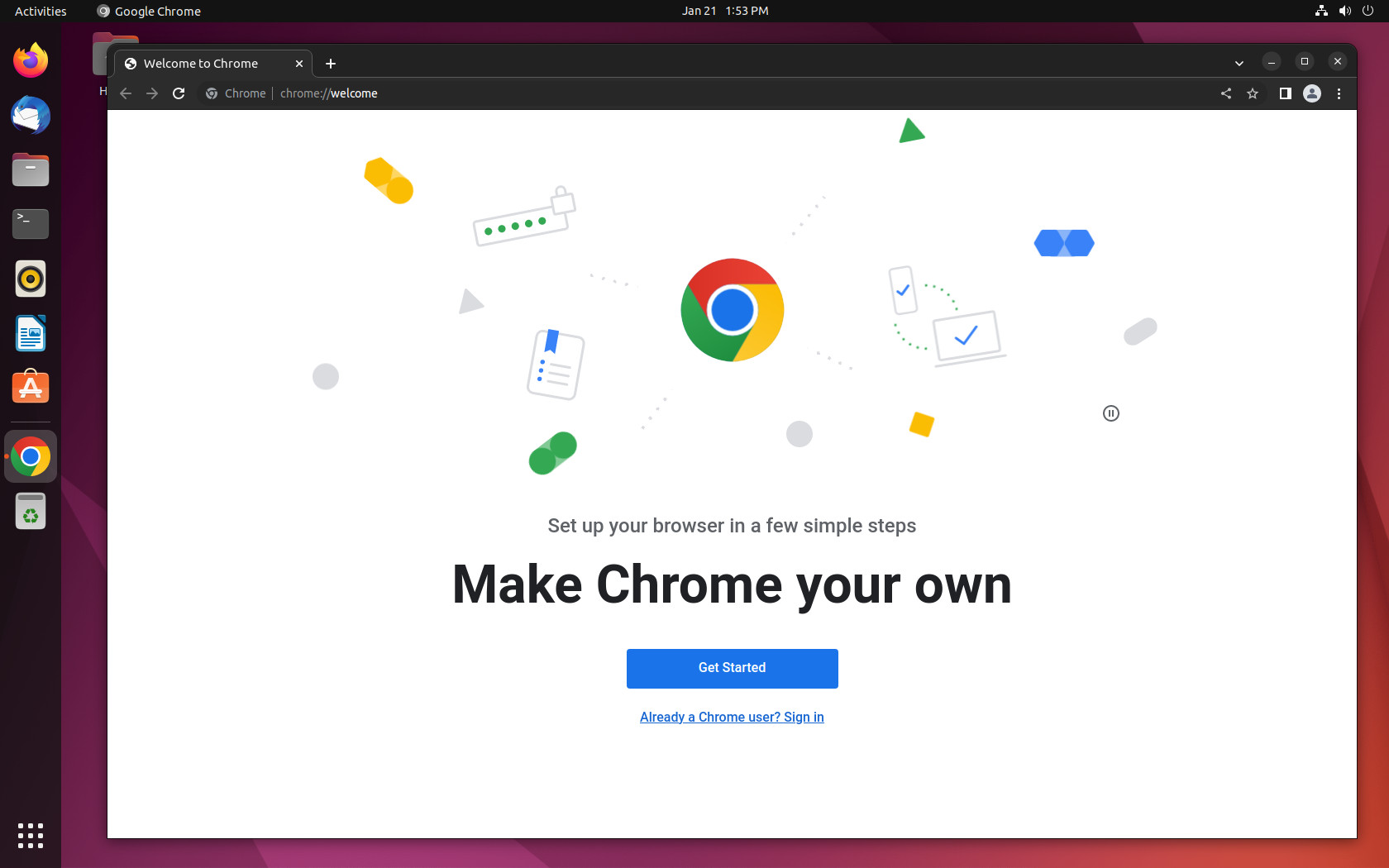Open the Chrome side panel

click(1285, 93)
